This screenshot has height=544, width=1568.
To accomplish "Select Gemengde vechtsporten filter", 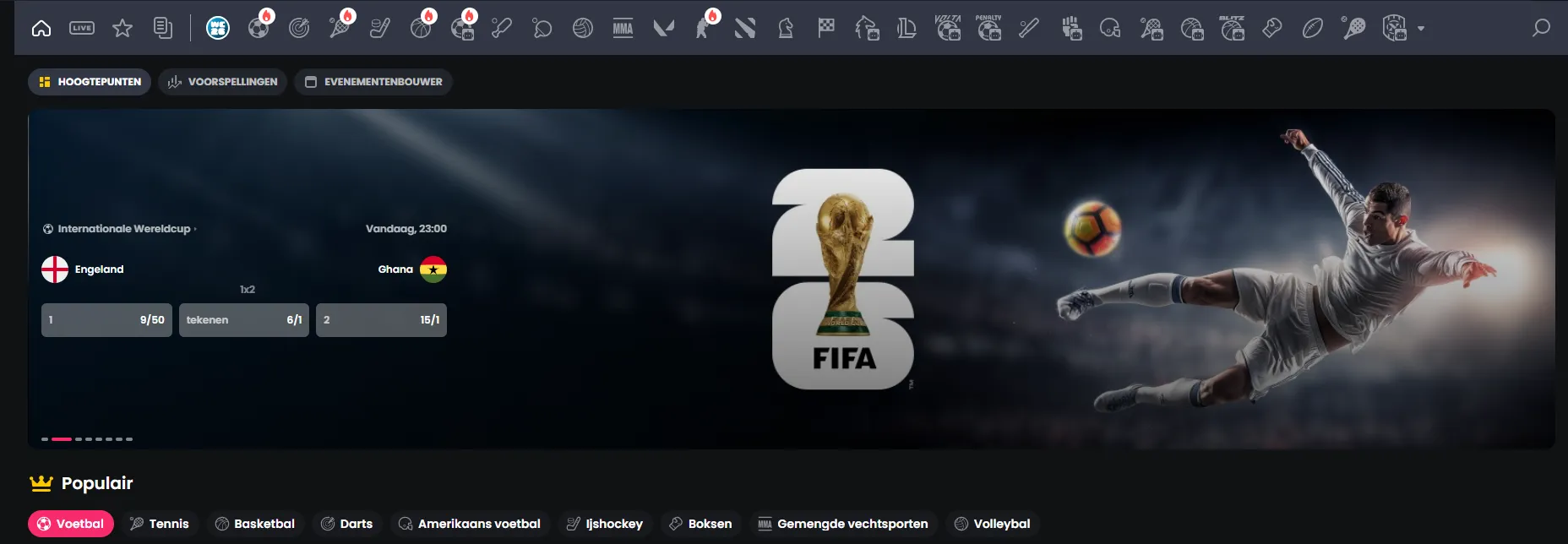I will pyautogui.click(x=843, y=524).
